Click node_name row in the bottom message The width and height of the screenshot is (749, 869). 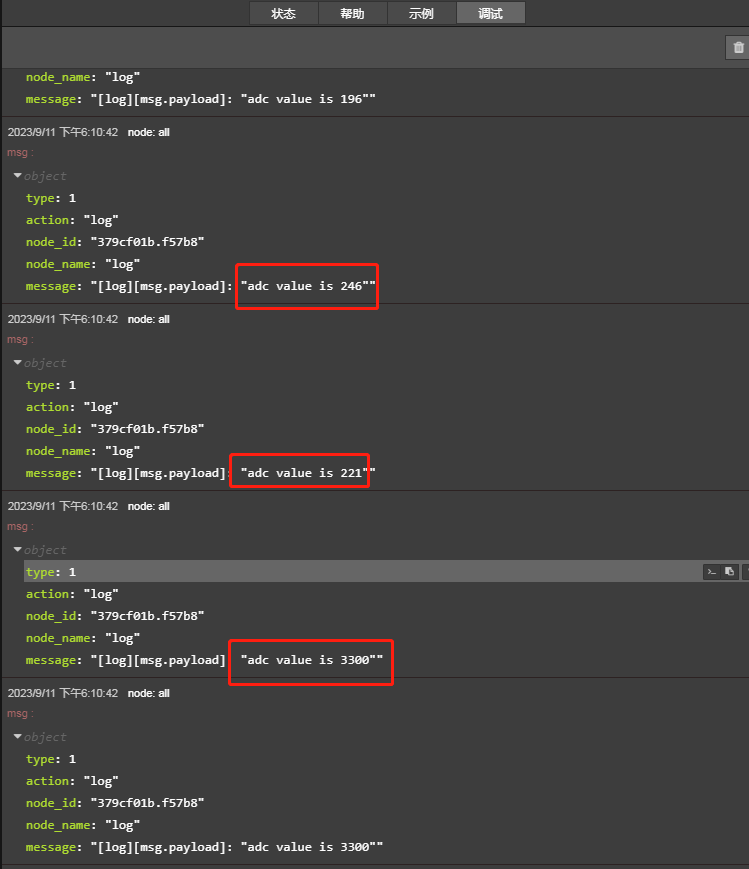(83, 825)
